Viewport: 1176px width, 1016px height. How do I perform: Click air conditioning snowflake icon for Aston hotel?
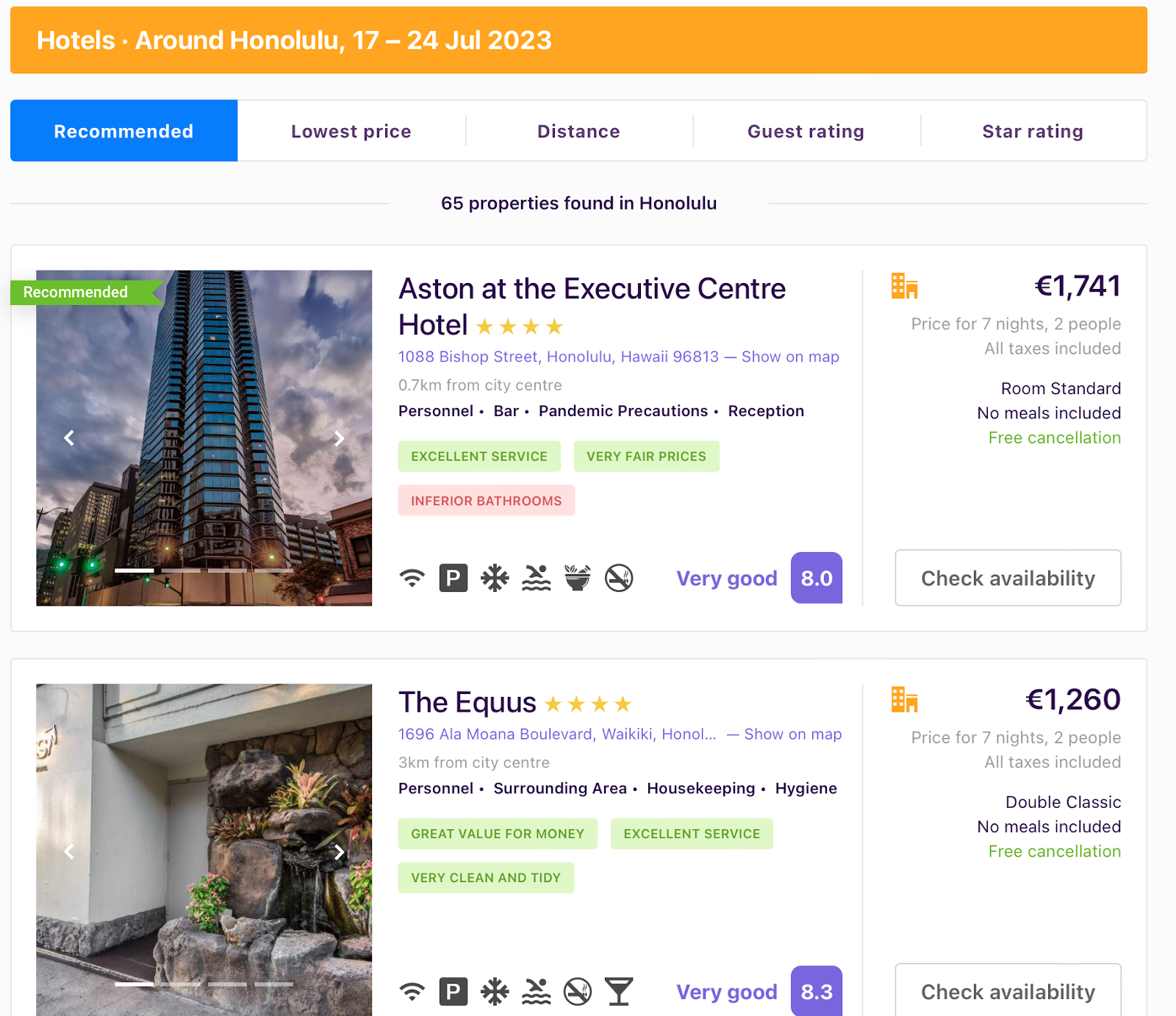point(495,579)
